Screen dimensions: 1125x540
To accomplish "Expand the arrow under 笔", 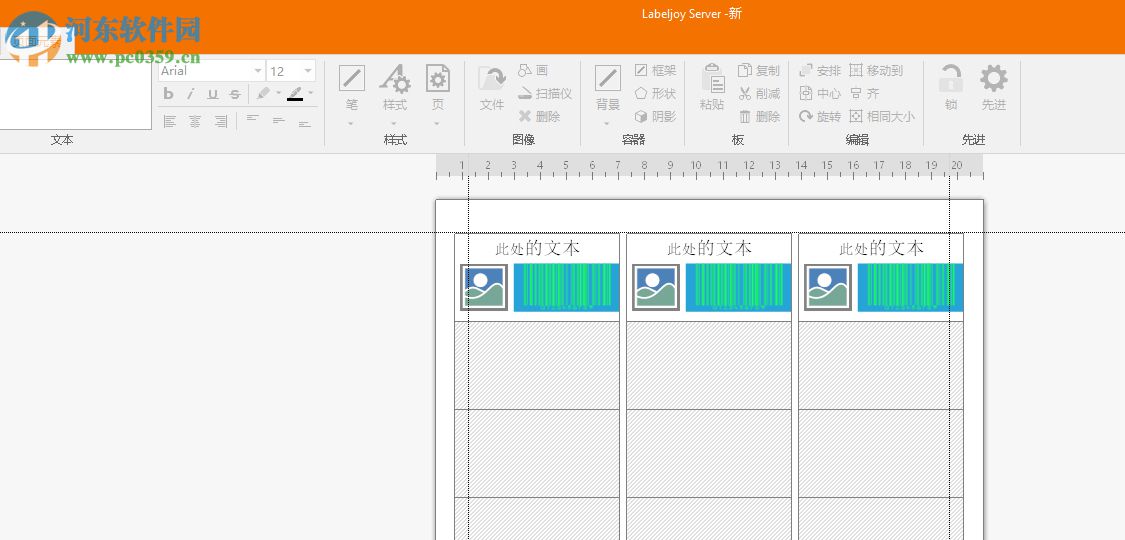I will click(x=352, y=123).
